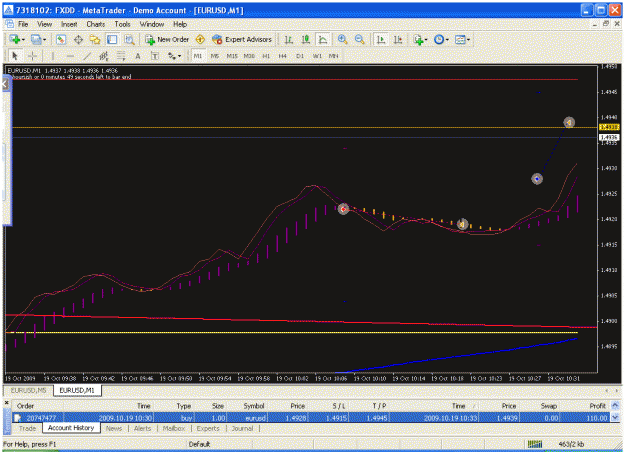This screenshot has width=625, height=452.
Task: Zoom in on the chart
Action: 342,39
